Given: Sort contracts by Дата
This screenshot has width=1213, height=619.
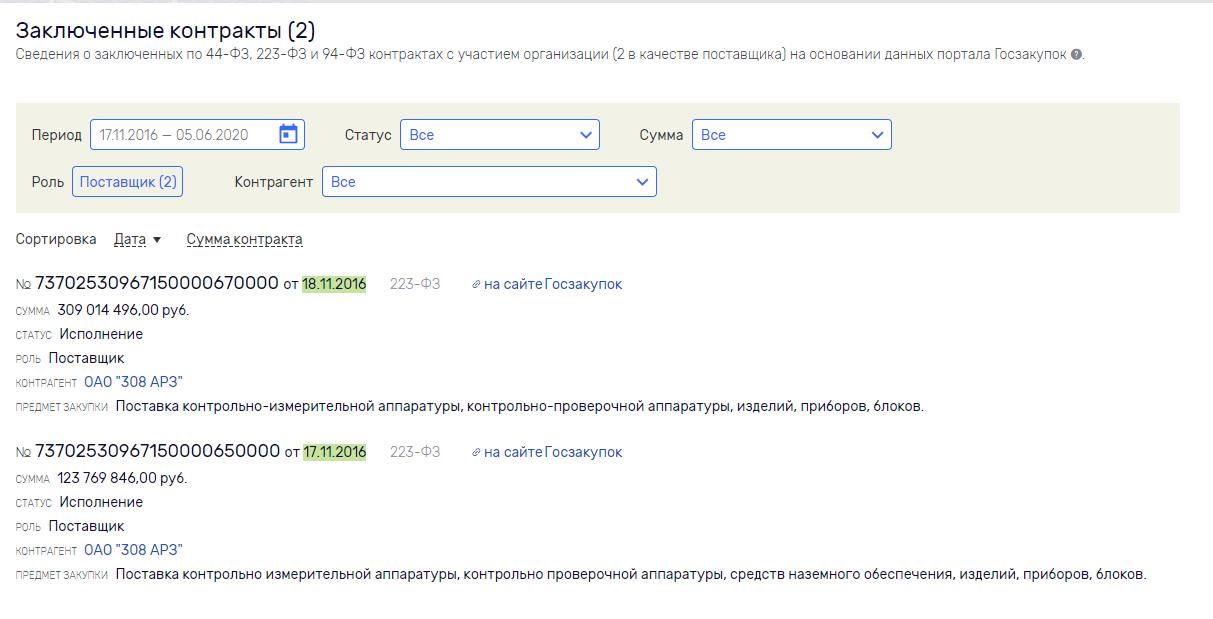Looking at the screenshot, I should pyautogui.click(x=130, y=239).
